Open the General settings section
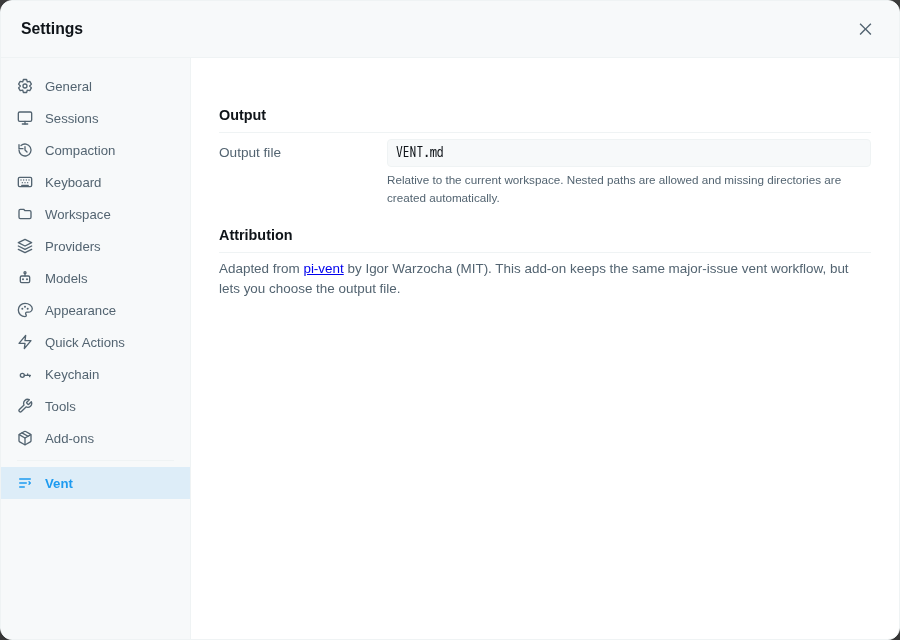This screenshot has height=640, width=900. (x=95, y=86)
